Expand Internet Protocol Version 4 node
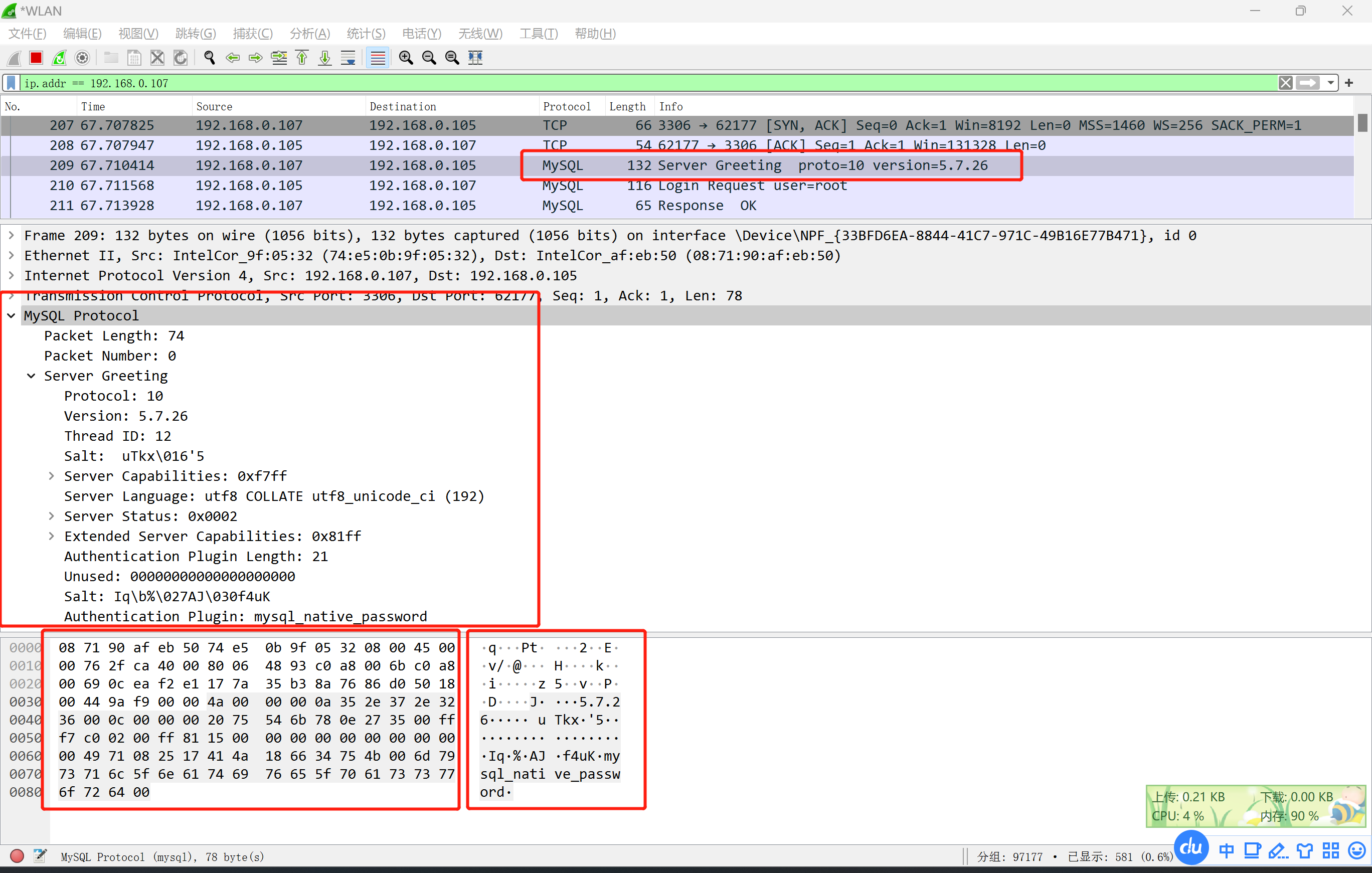Viewport: 1372px width, 873px height. click(x=12, y=275)
